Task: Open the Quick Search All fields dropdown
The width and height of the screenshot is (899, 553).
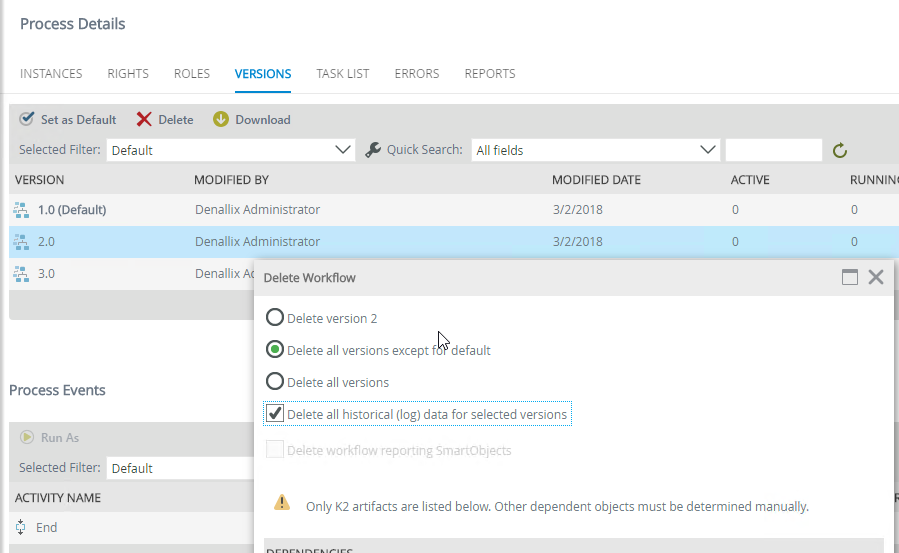Action: pos(595,150)
